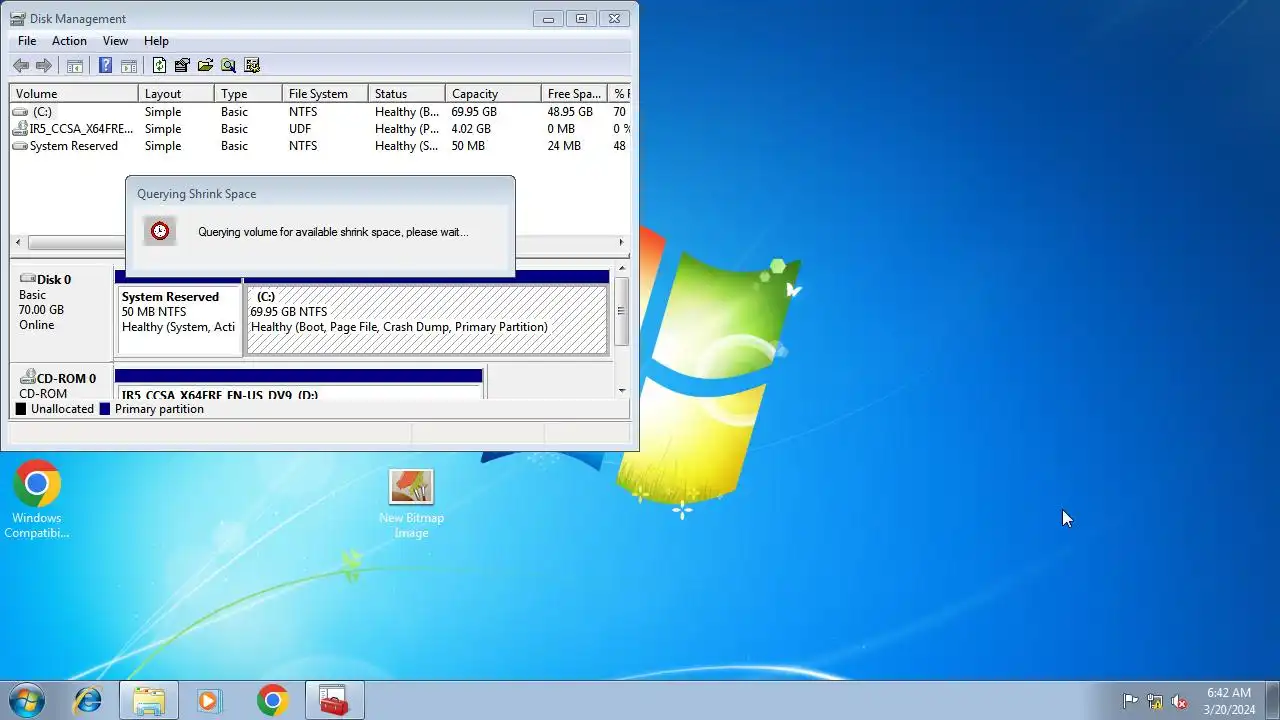
Task: Click network warning tray icon
Action: [1155, 701]
